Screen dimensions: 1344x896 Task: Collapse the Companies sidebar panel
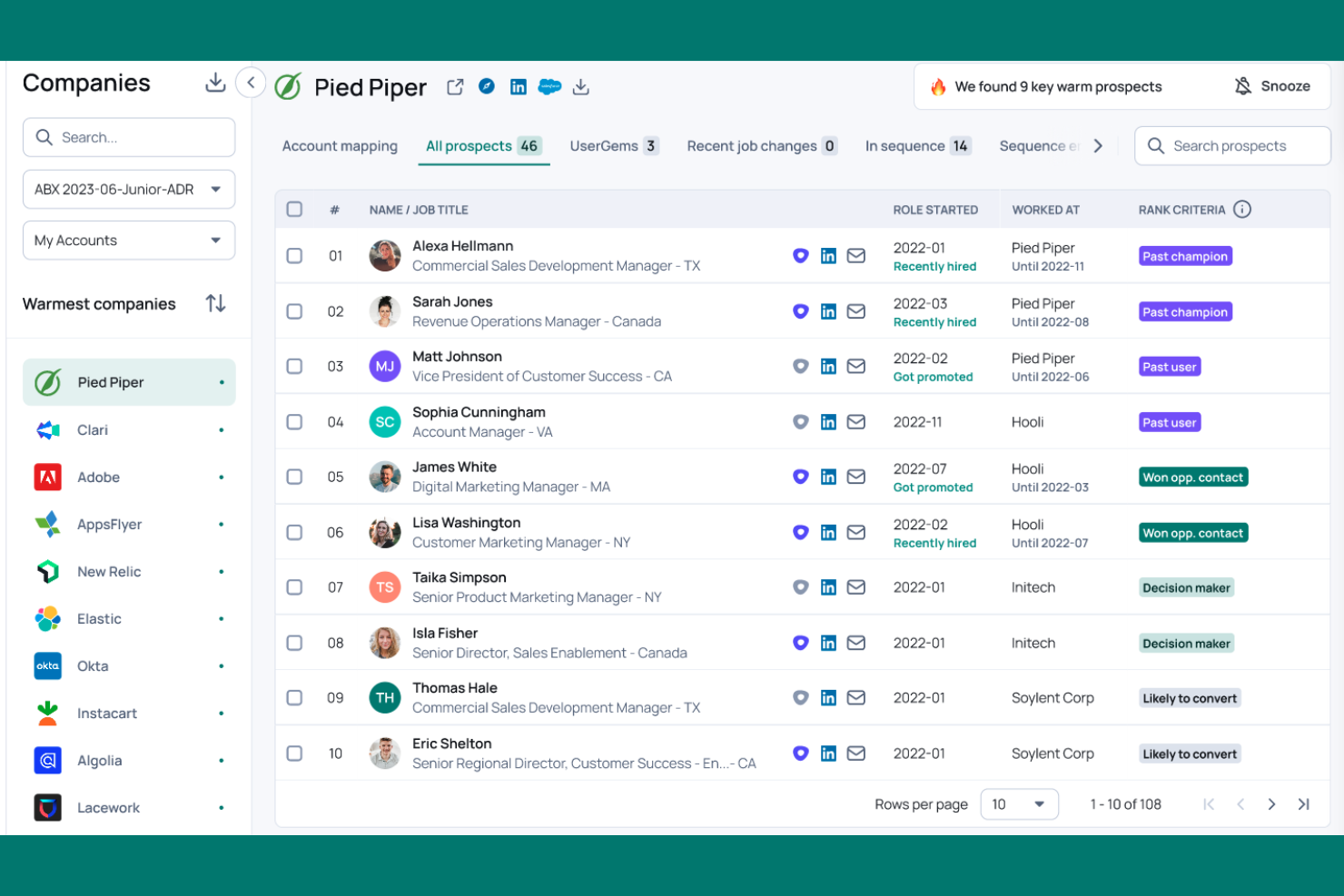(251, 83)
